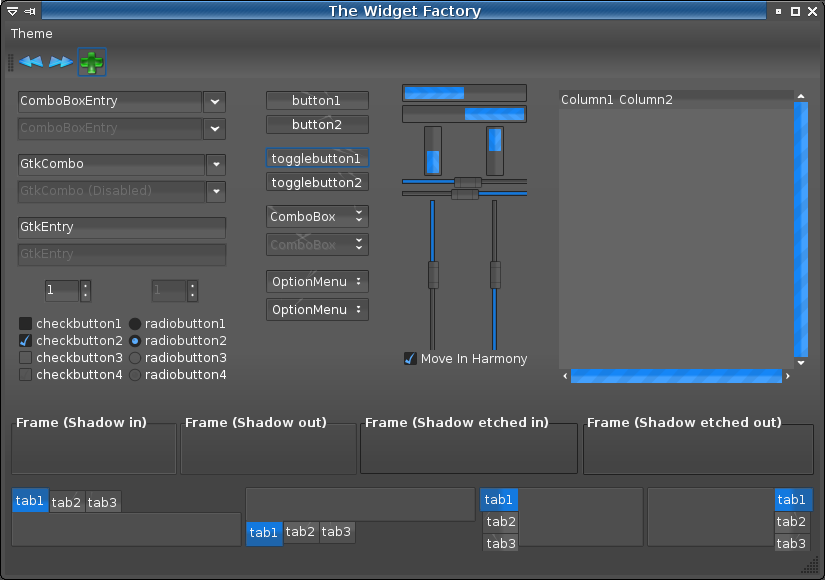
Task: Click the left tall vertical slider handle
Action: point(433,275)
